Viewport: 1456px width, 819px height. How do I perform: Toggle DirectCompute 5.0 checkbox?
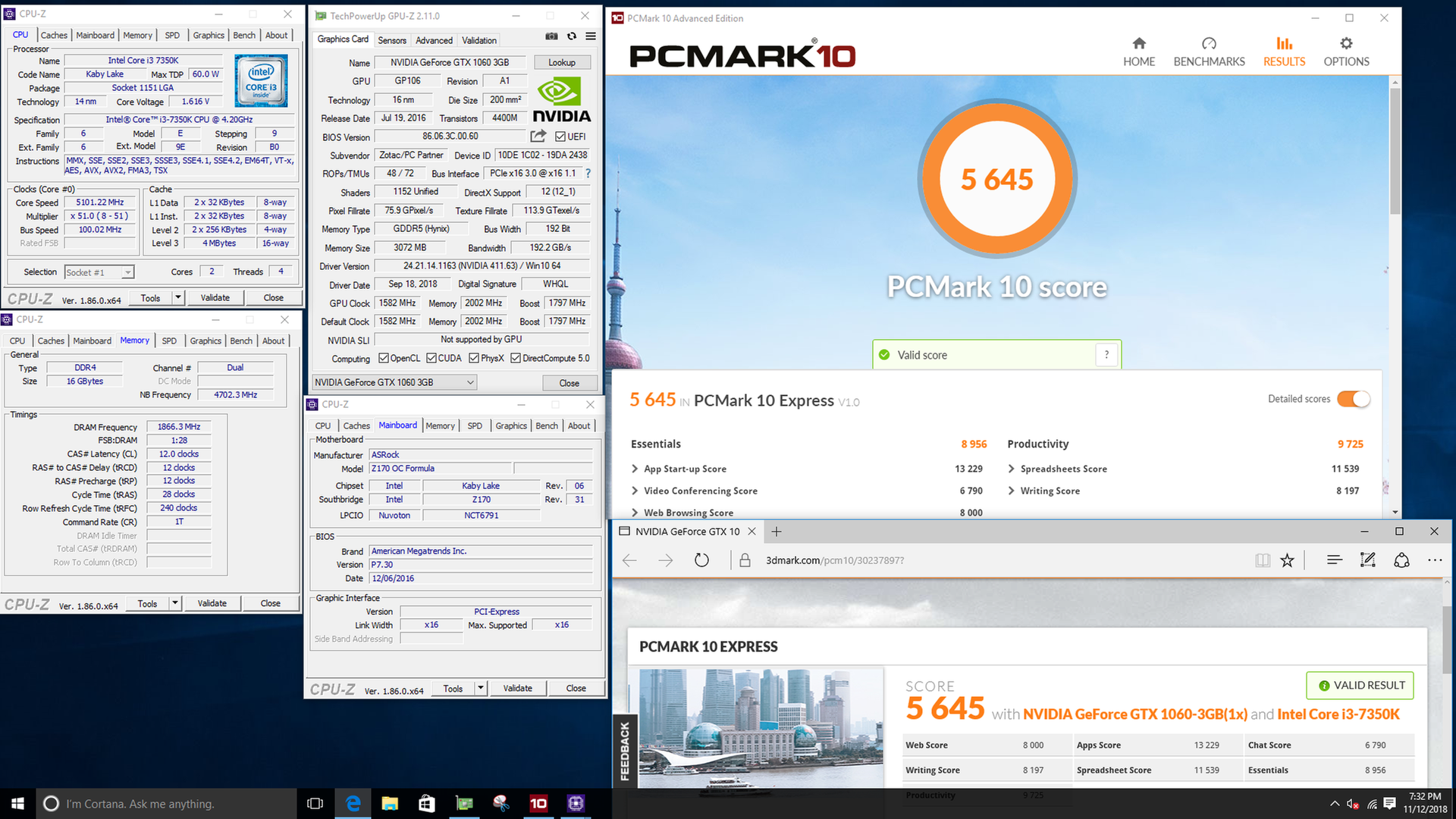(516, 359)
